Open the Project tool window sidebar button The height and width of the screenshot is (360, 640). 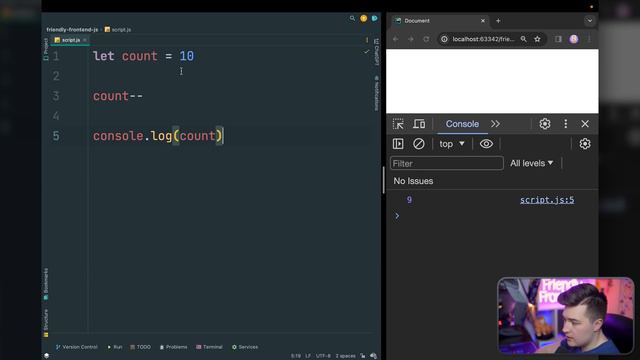pos(46,49)
